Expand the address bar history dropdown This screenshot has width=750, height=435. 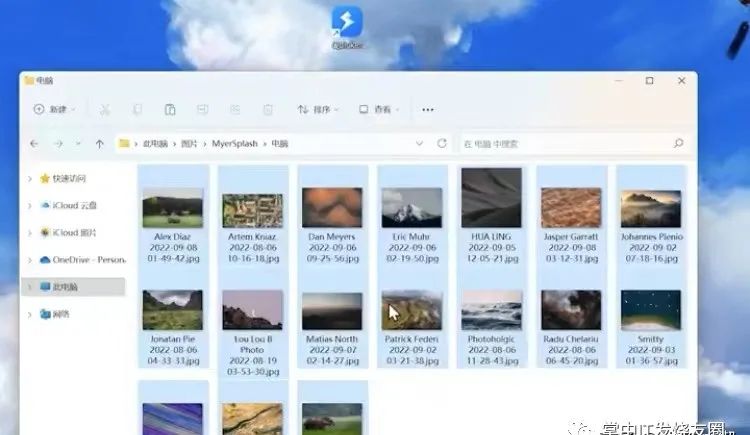click(x=419, y=144)
